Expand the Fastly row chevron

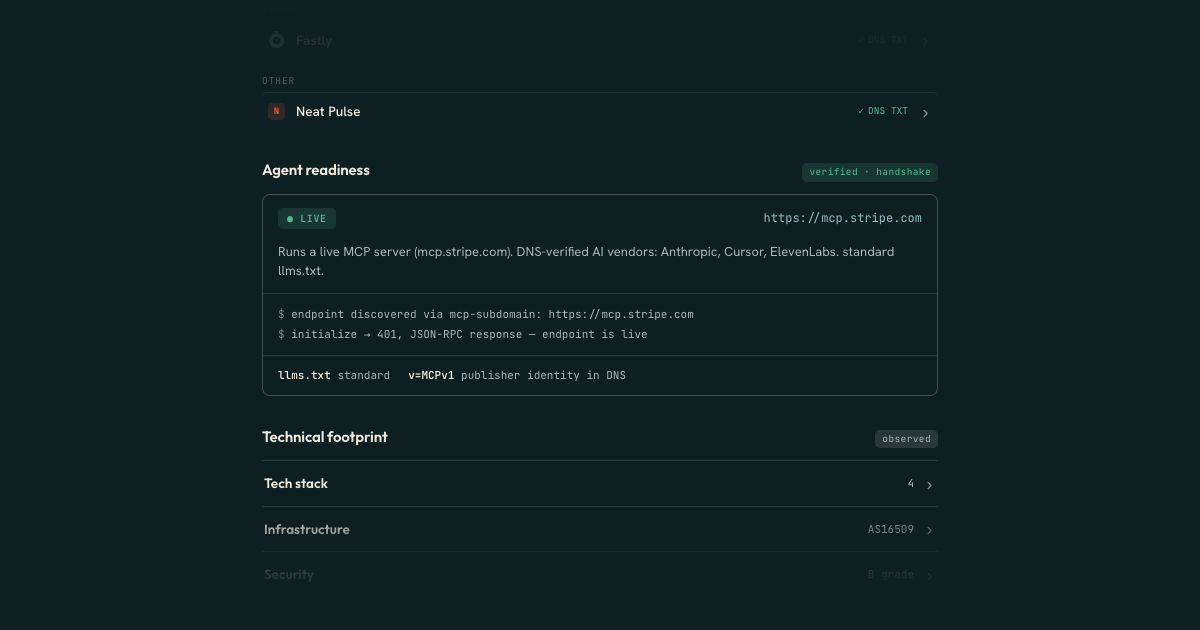(x=925, y=42)
